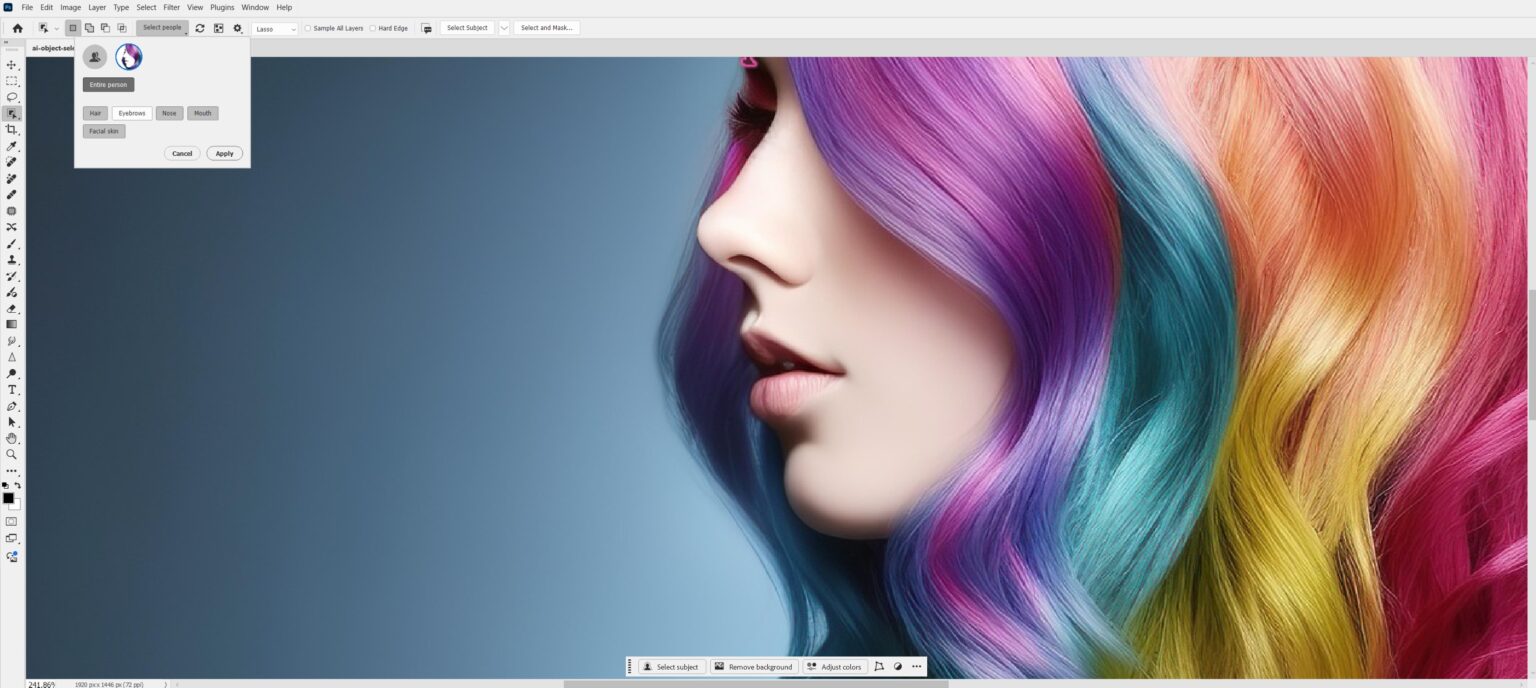This screenshot has height=688, width=1536.
Task: Click Apply in the Select people panel
Action: [x=224, y=153]
